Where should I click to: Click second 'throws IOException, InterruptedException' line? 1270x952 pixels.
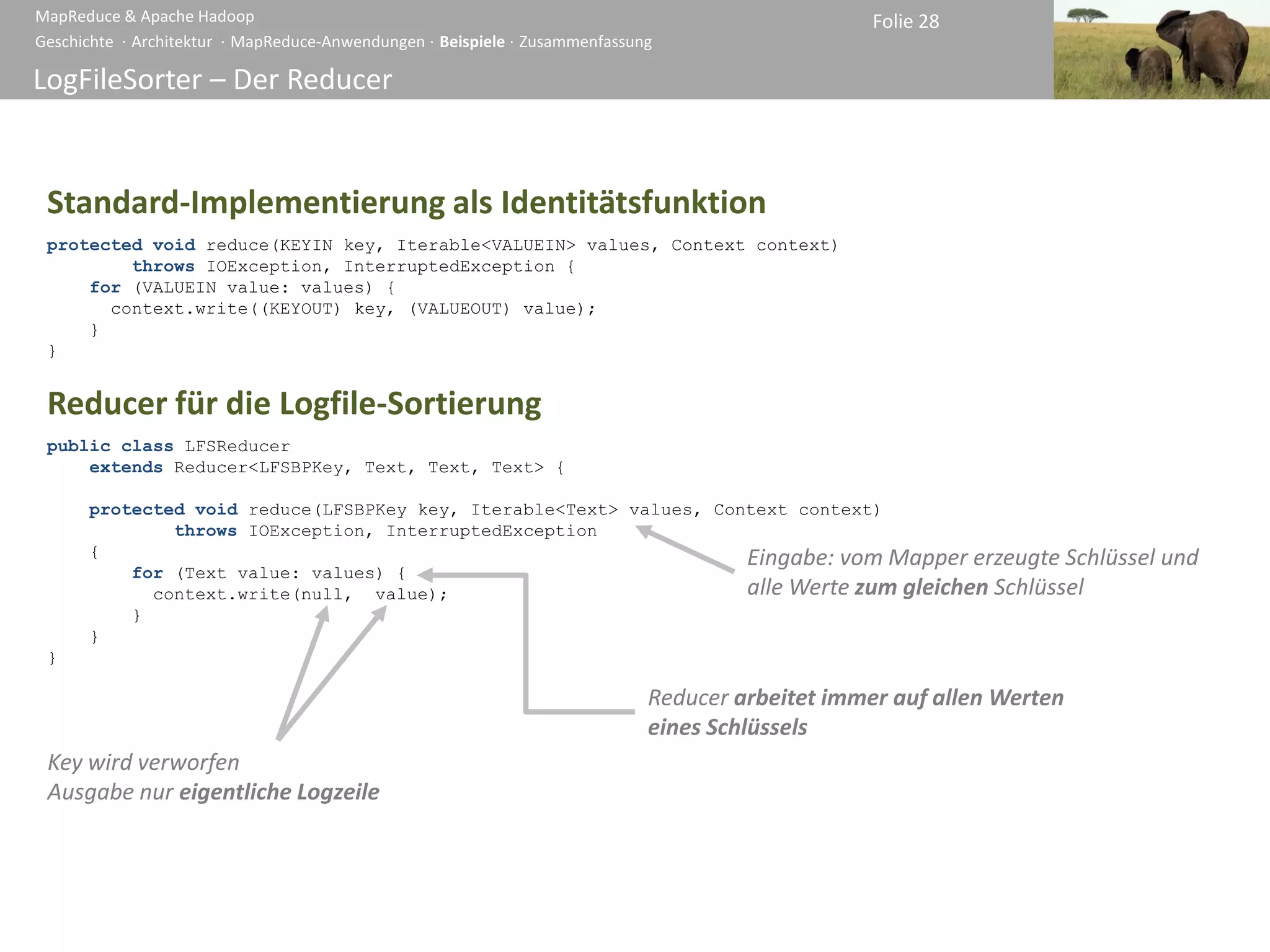pos(386,531)
